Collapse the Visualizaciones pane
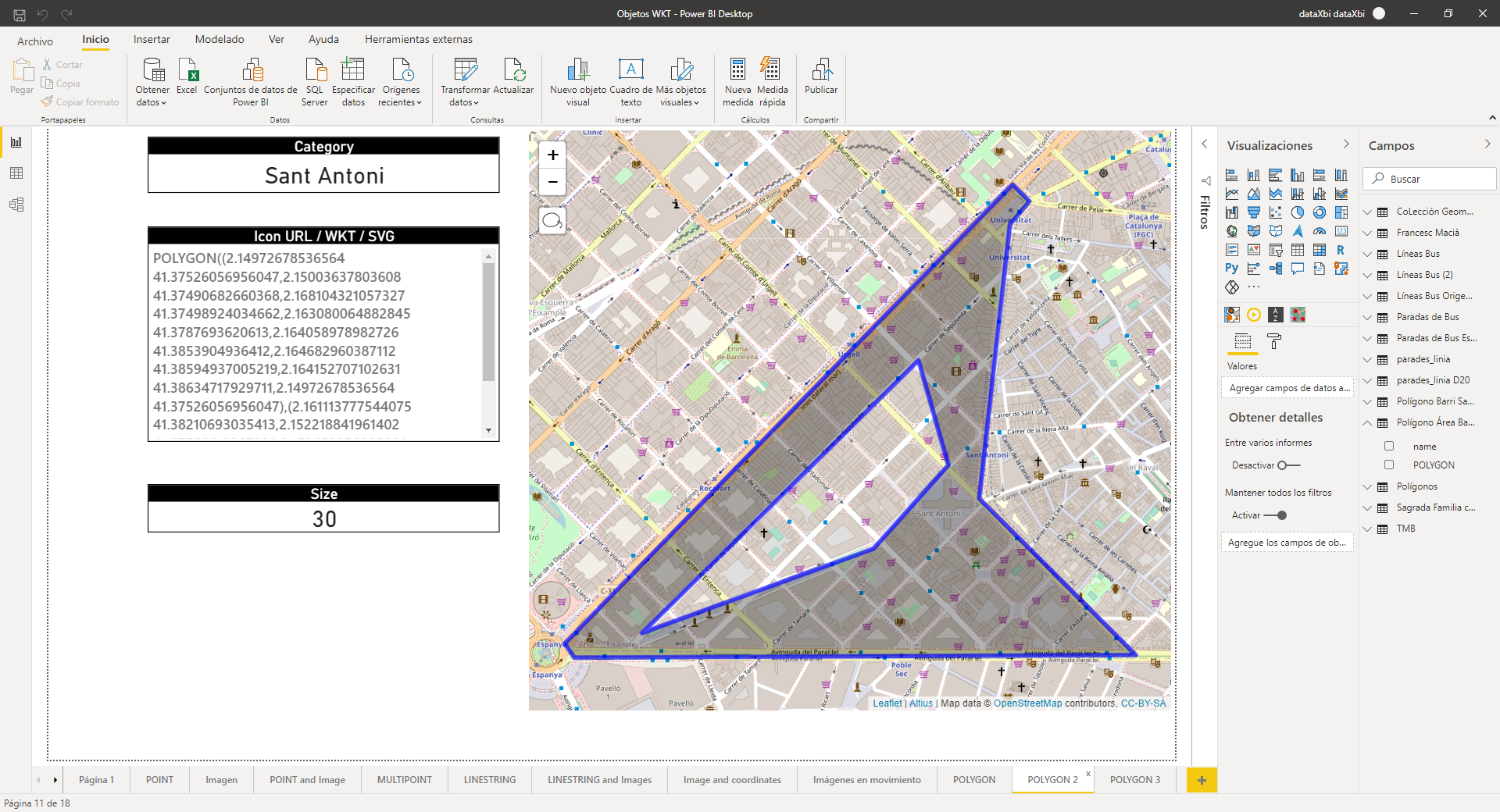Screen dimensions: 1500x812 [1346, 144]
